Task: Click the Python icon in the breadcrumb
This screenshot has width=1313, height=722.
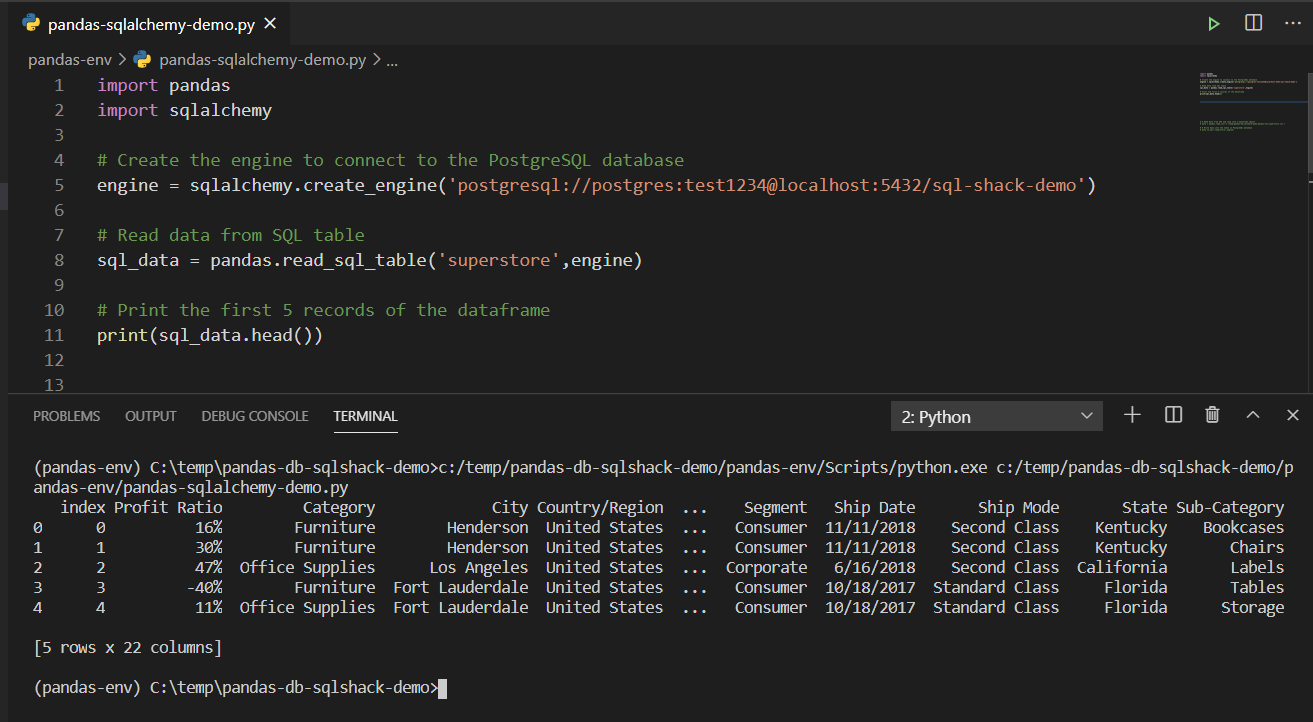Action: click(141, 59)
